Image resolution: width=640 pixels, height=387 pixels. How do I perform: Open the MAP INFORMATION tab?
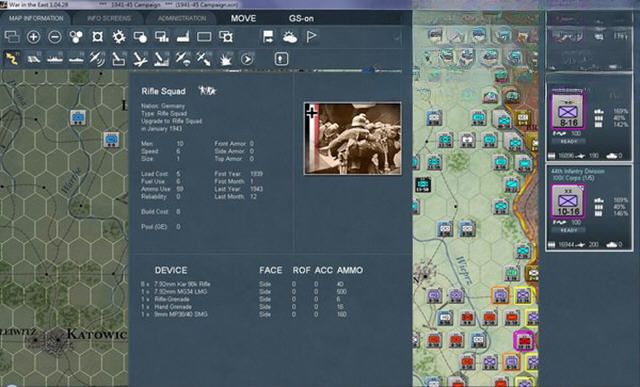36,18
